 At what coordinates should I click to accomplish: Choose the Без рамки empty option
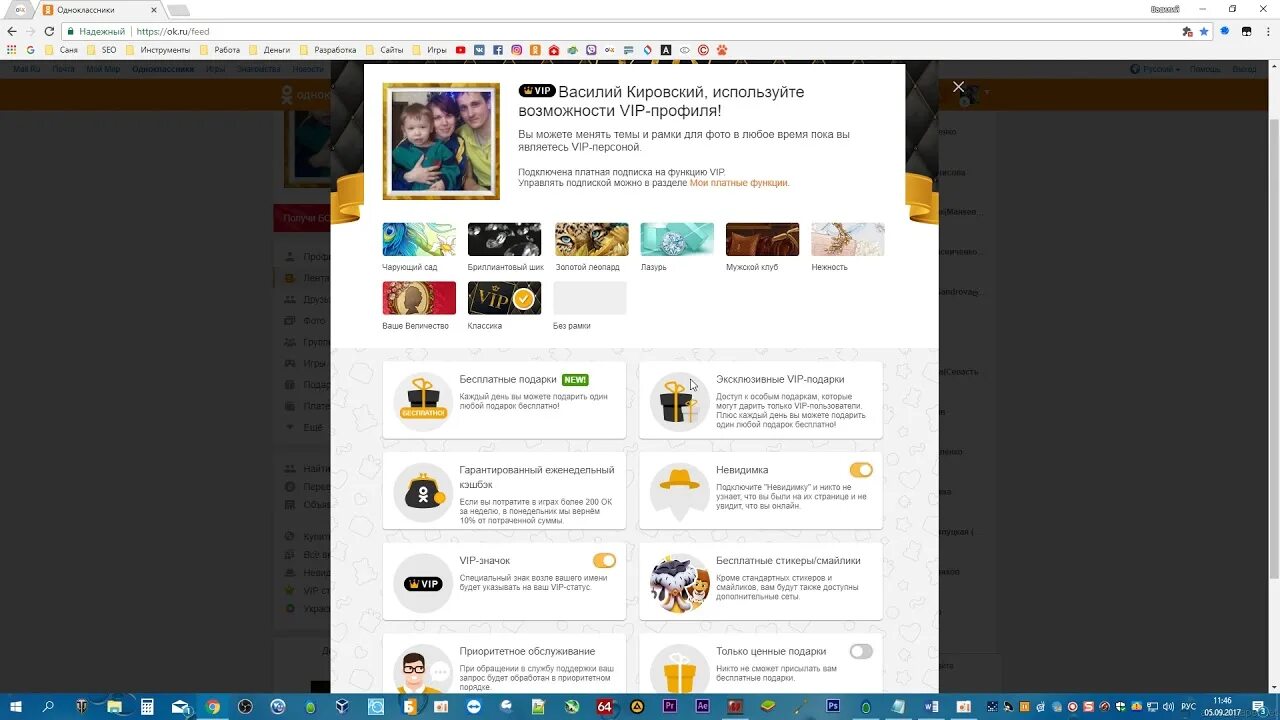590,298
